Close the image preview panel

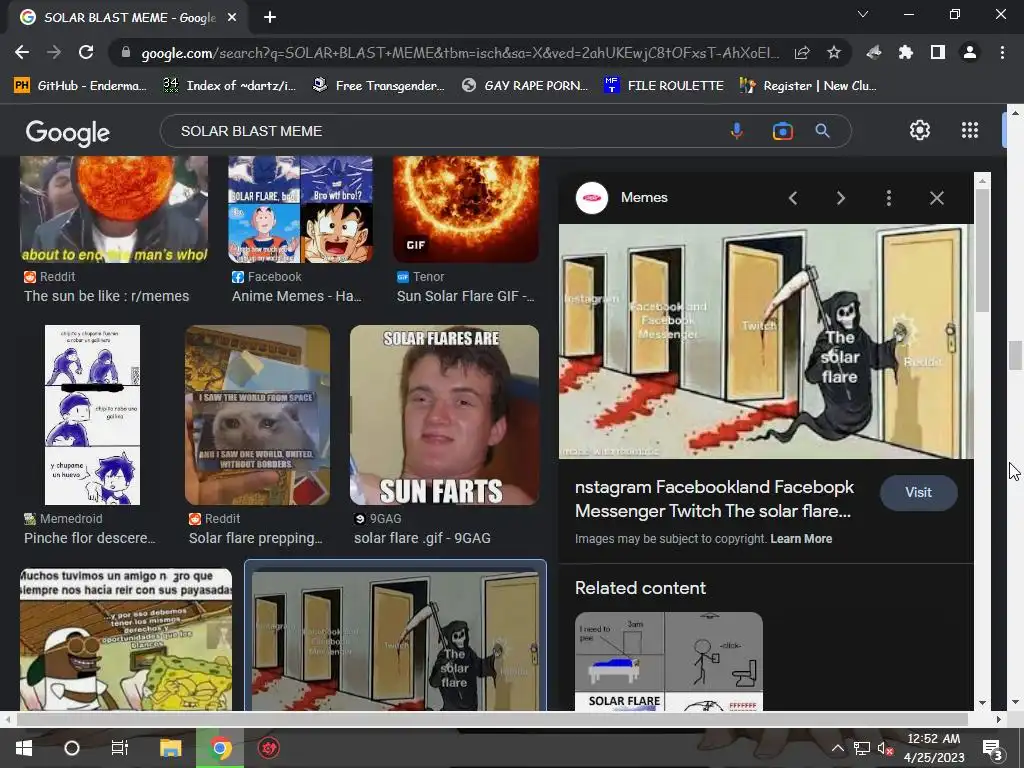click(x=936, y=198)
